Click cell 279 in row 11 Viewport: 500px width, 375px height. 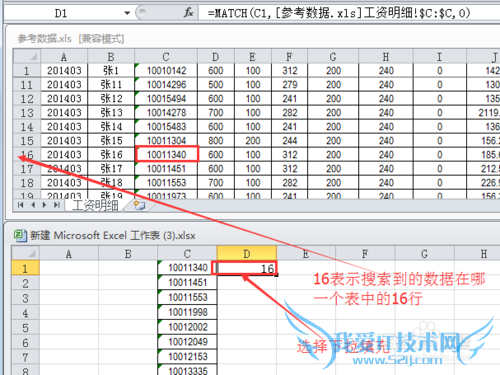tap(290, 85)
